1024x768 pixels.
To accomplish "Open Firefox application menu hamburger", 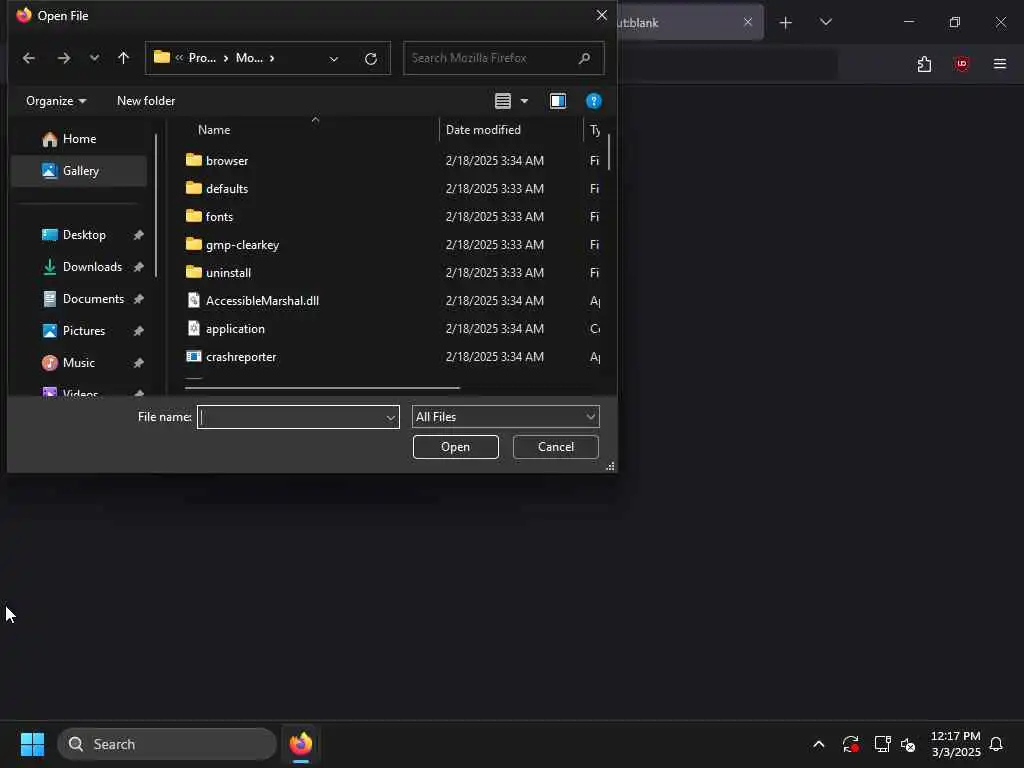I will point(999,64).
